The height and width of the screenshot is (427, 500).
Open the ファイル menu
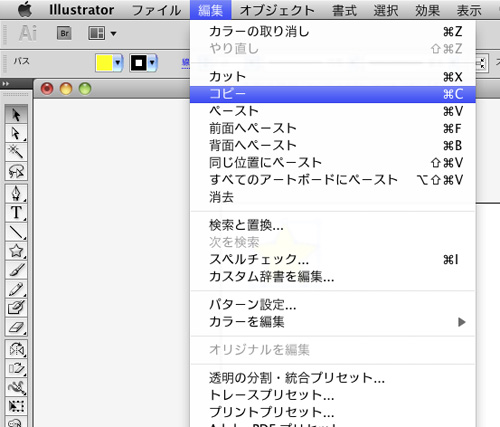(156, 10)
